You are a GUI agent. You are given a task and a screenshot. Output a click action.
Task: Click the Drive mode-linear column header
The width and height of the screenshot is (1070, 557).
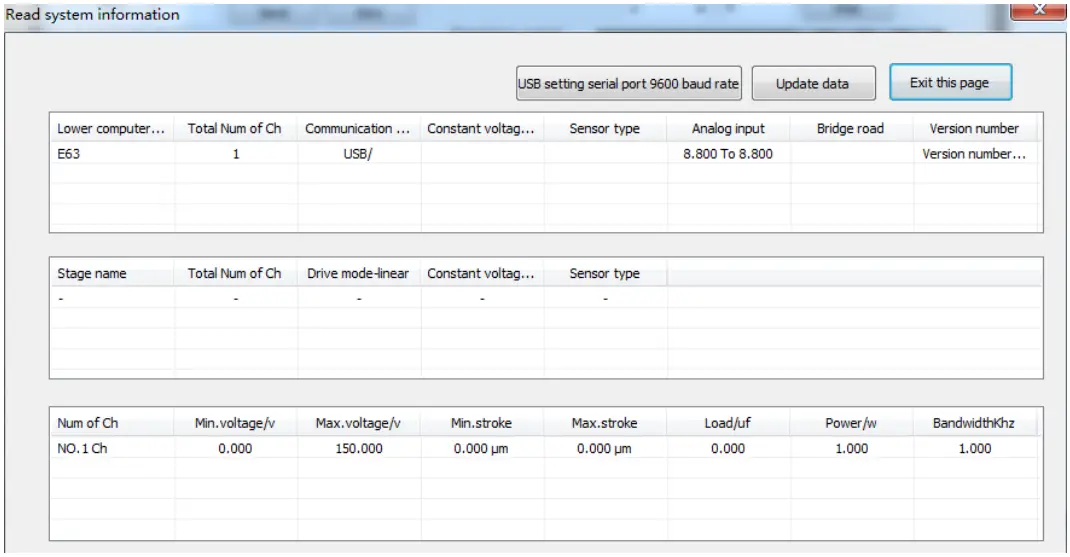click(359, 273)
